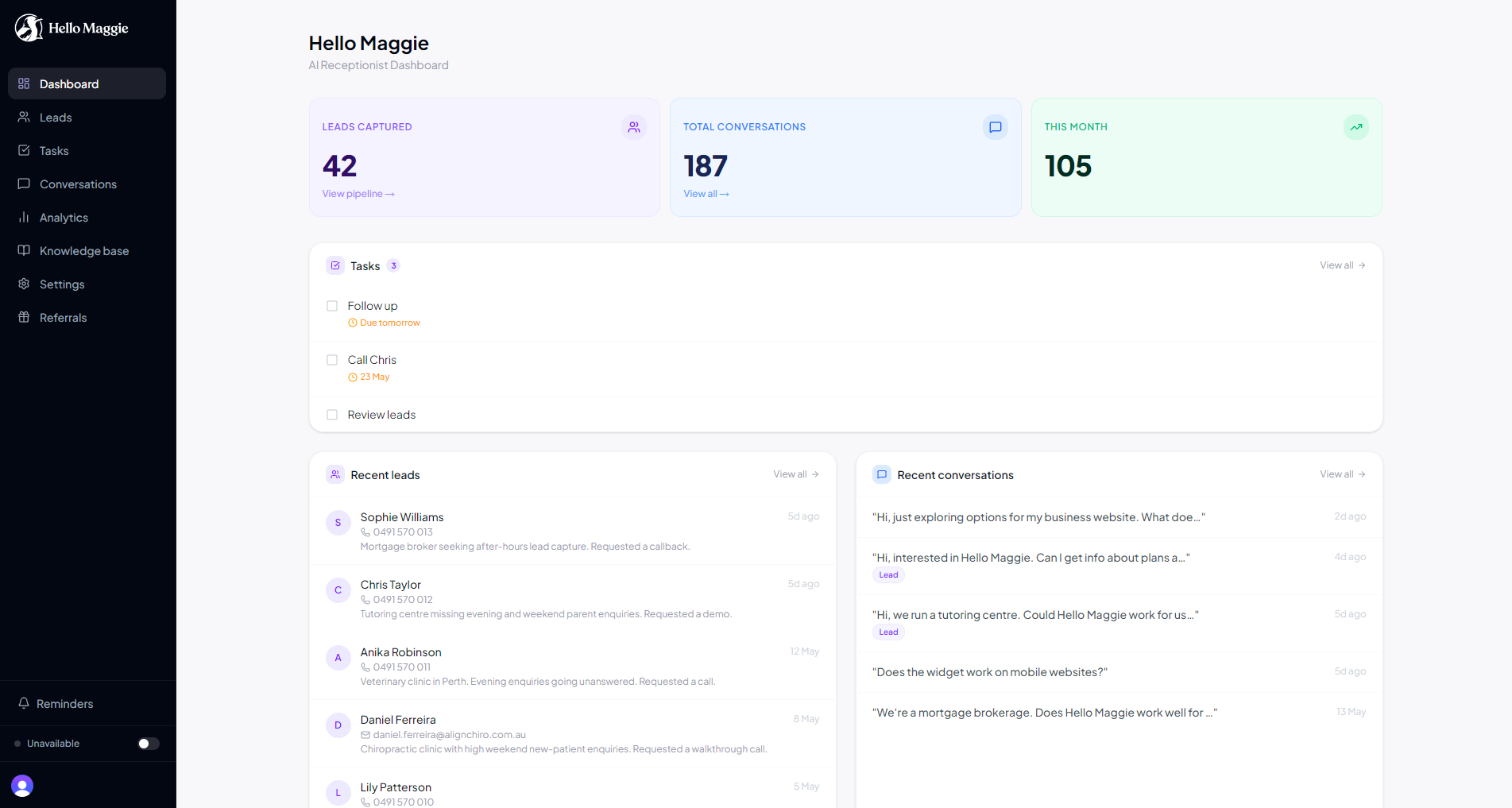
Task: Click View all under Total Conversations
Action: tap(706, 194)
